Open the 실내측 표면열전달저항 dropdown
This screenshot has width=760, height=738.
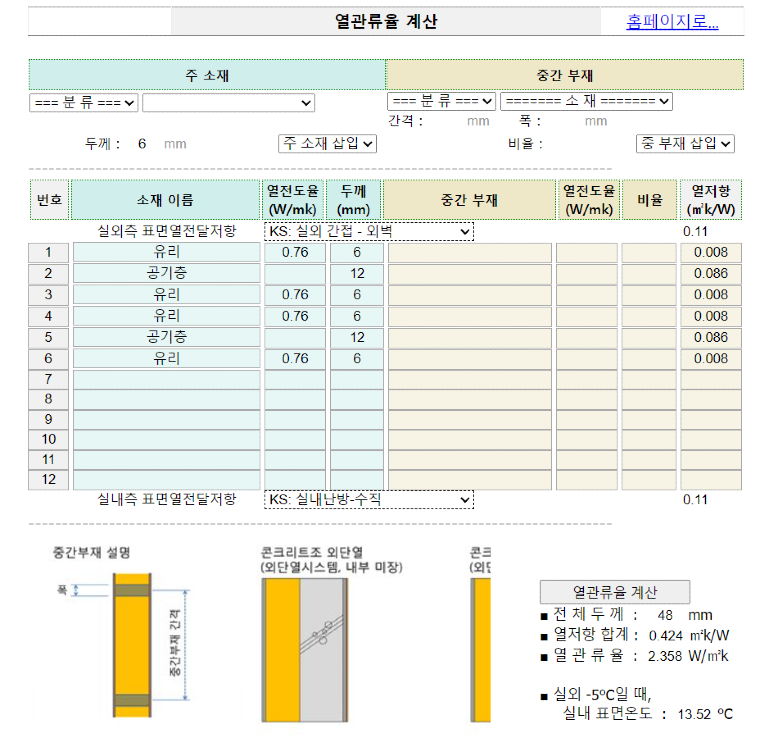368,499
